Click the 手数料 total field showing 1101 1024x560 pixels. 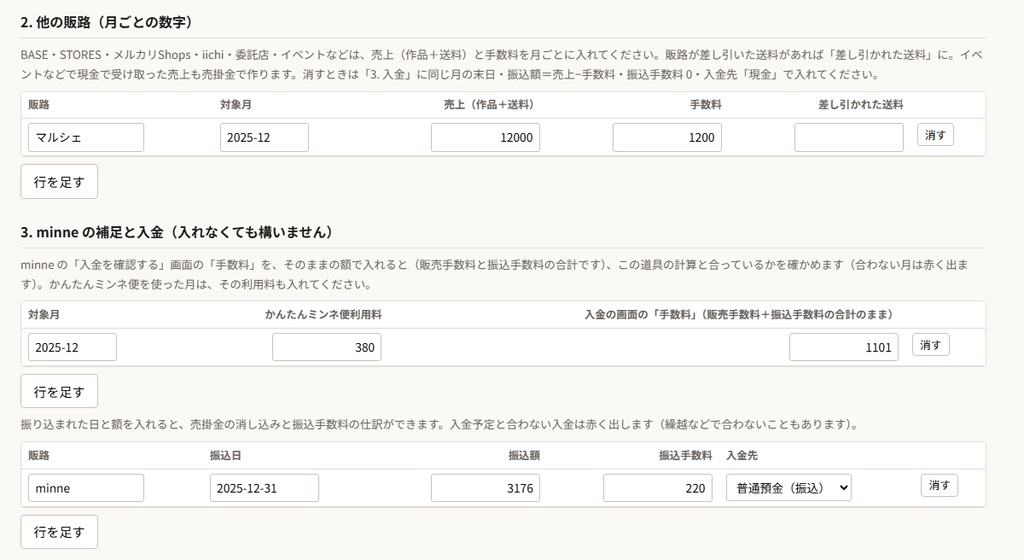844,347
